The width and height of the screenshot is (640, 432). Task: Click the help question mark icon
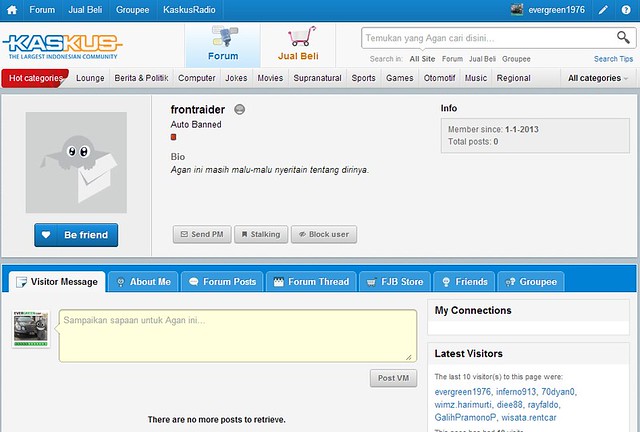point(627,10)
